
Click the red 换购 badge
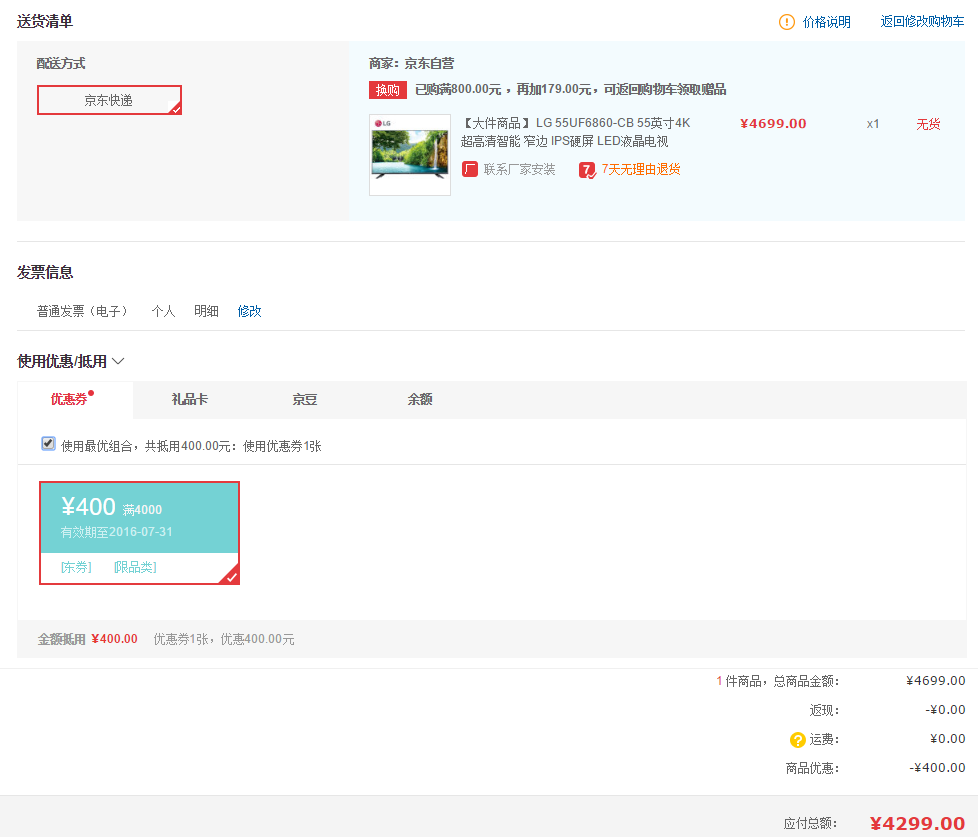387,90
